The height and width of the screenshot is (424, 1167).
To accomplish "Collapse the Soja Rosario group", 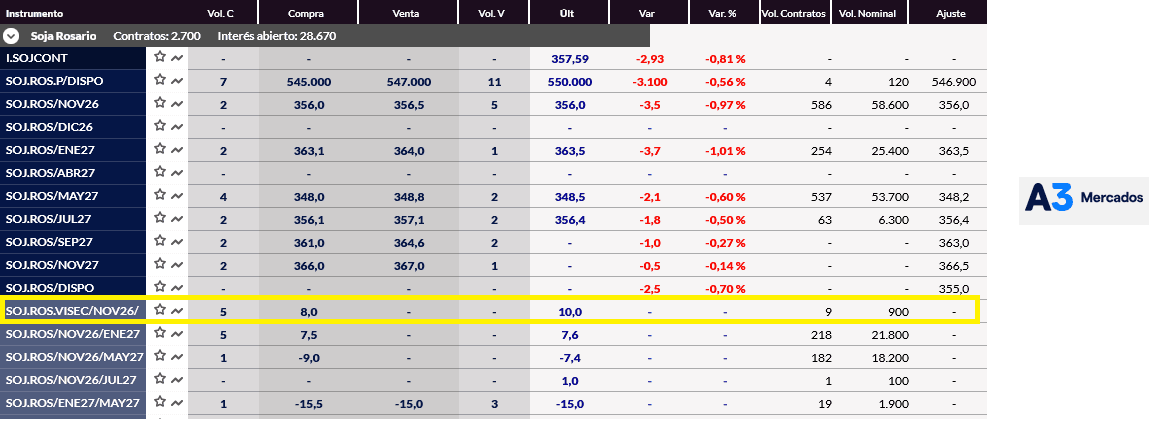I will [11, 36].
